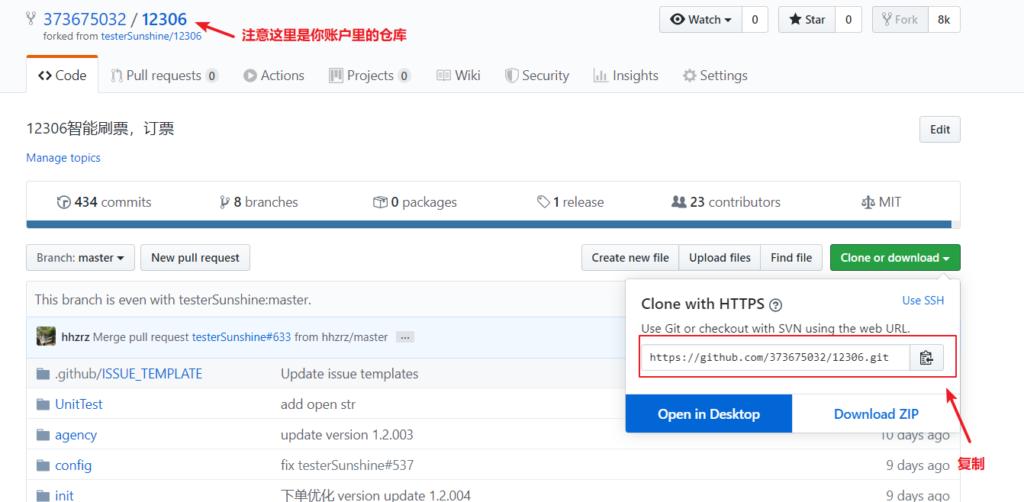Edit the repository description
This screenshot has height=502, width=1024.
(x=940, y=129)
